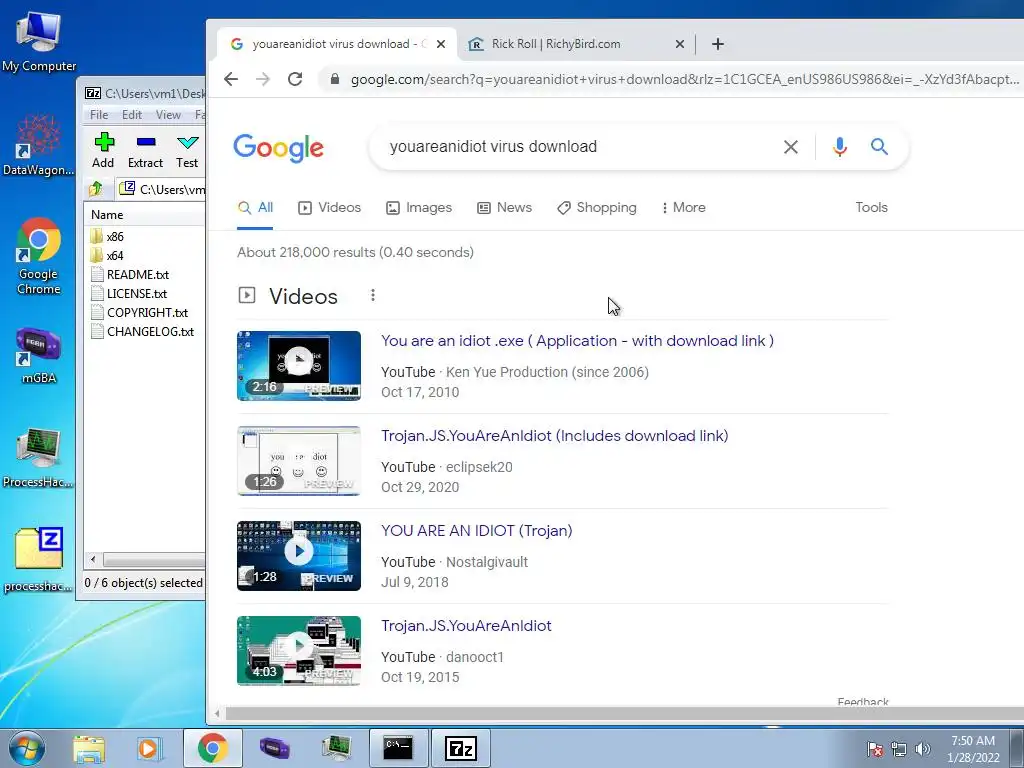
Task: Click the Chrome address bar URL
Action: point(684,79)
